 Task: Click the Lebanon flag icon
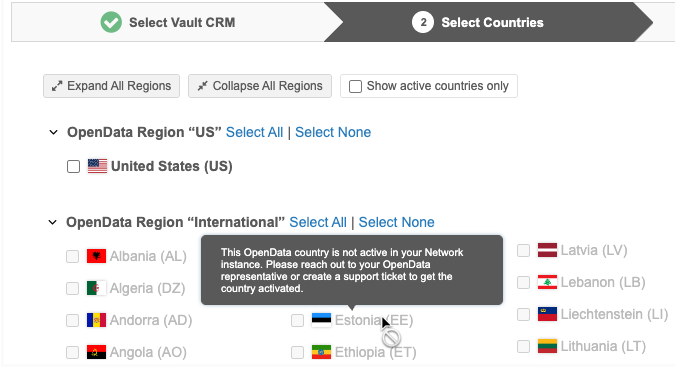click(547, 282)
